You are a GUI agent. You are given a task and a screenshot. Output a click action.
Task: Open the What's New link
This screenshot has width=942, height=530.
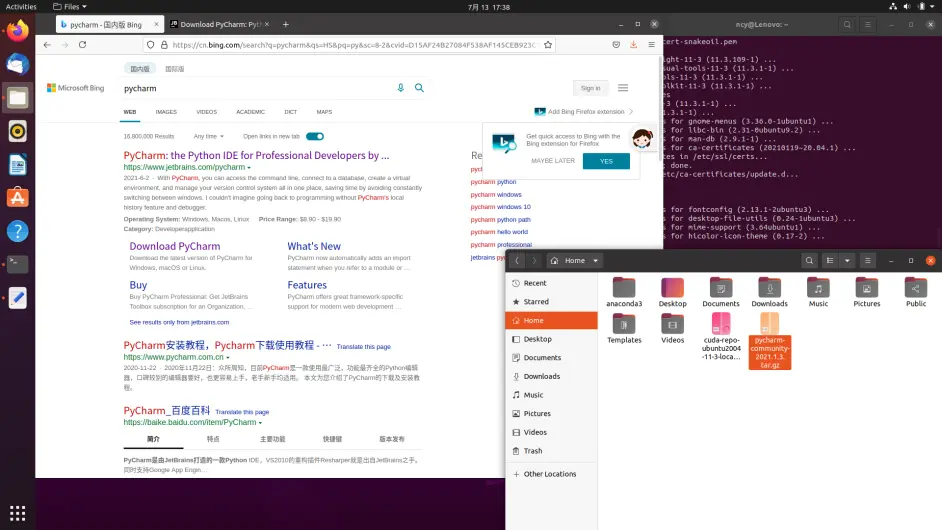pos(314,246)
